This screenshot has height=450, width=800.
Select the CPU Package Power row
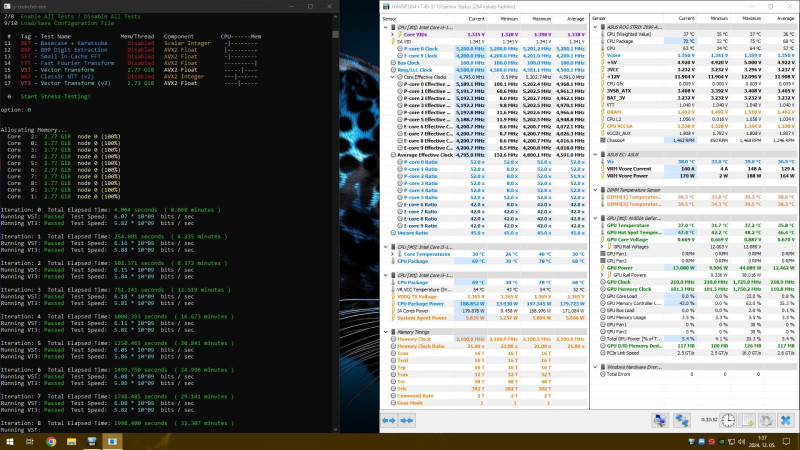(485, 304)
